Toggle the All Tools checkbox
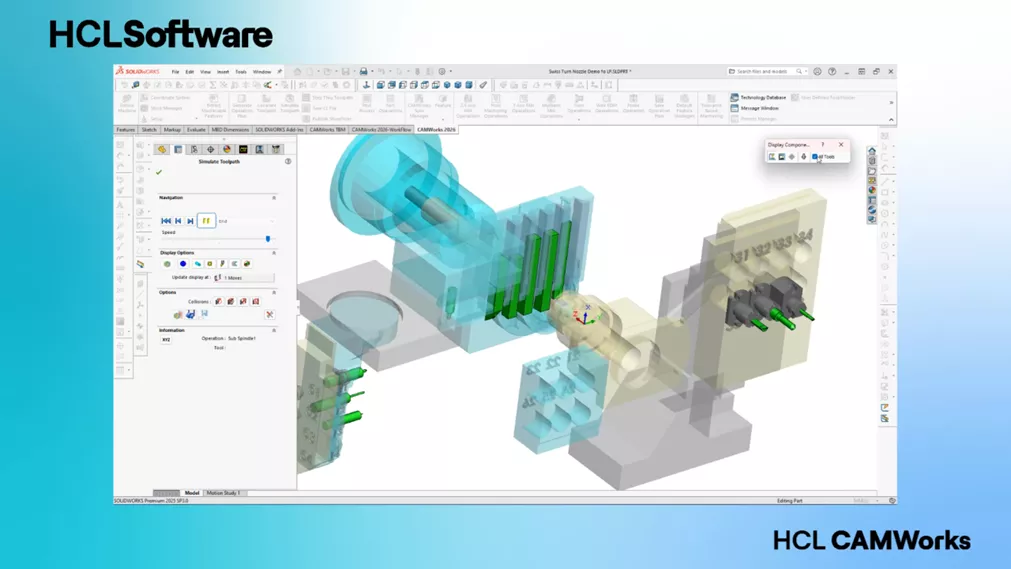 tap(816, 157)
